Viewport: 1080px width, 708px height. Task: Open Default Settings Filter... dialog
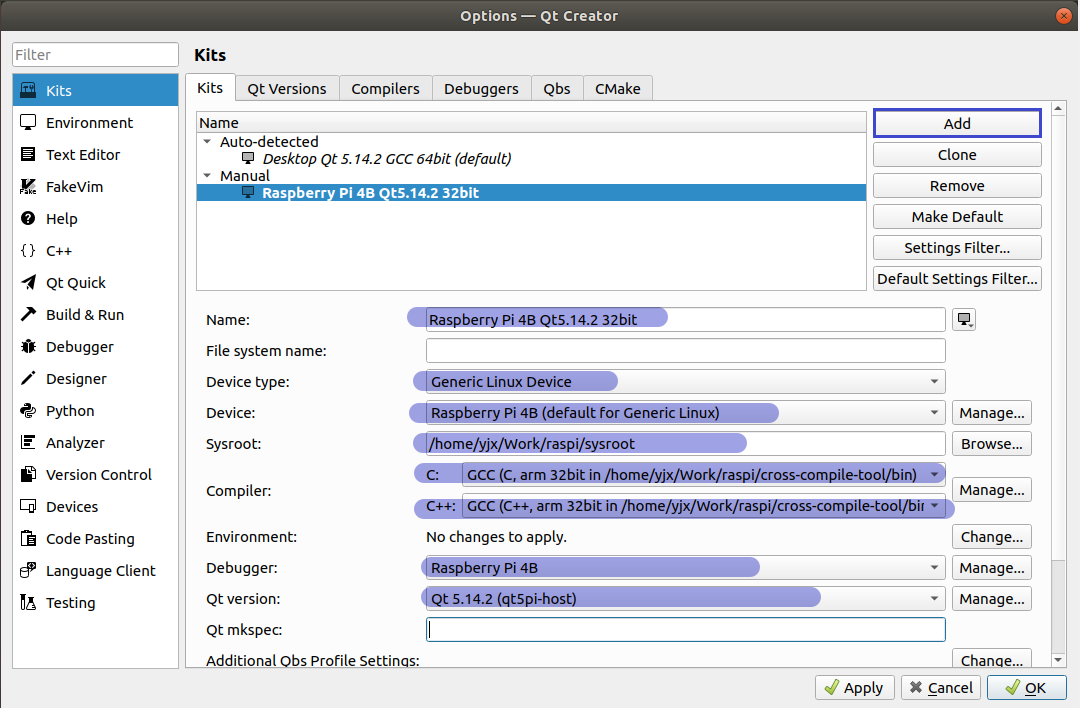pyautogui.click(x=957, y=279)
